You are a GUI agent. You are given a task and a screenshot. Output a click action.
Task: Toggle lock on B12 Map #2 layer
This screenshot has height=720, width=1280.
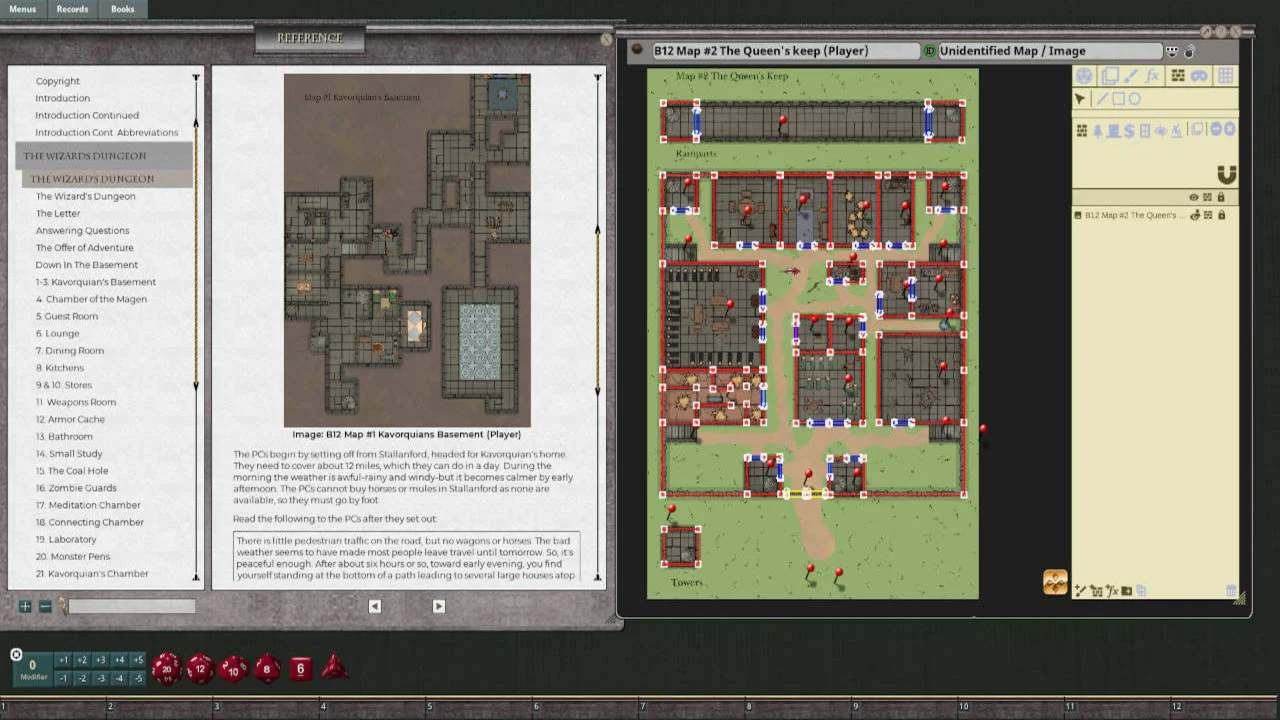pyautogui.click(x=1221, y=215)
